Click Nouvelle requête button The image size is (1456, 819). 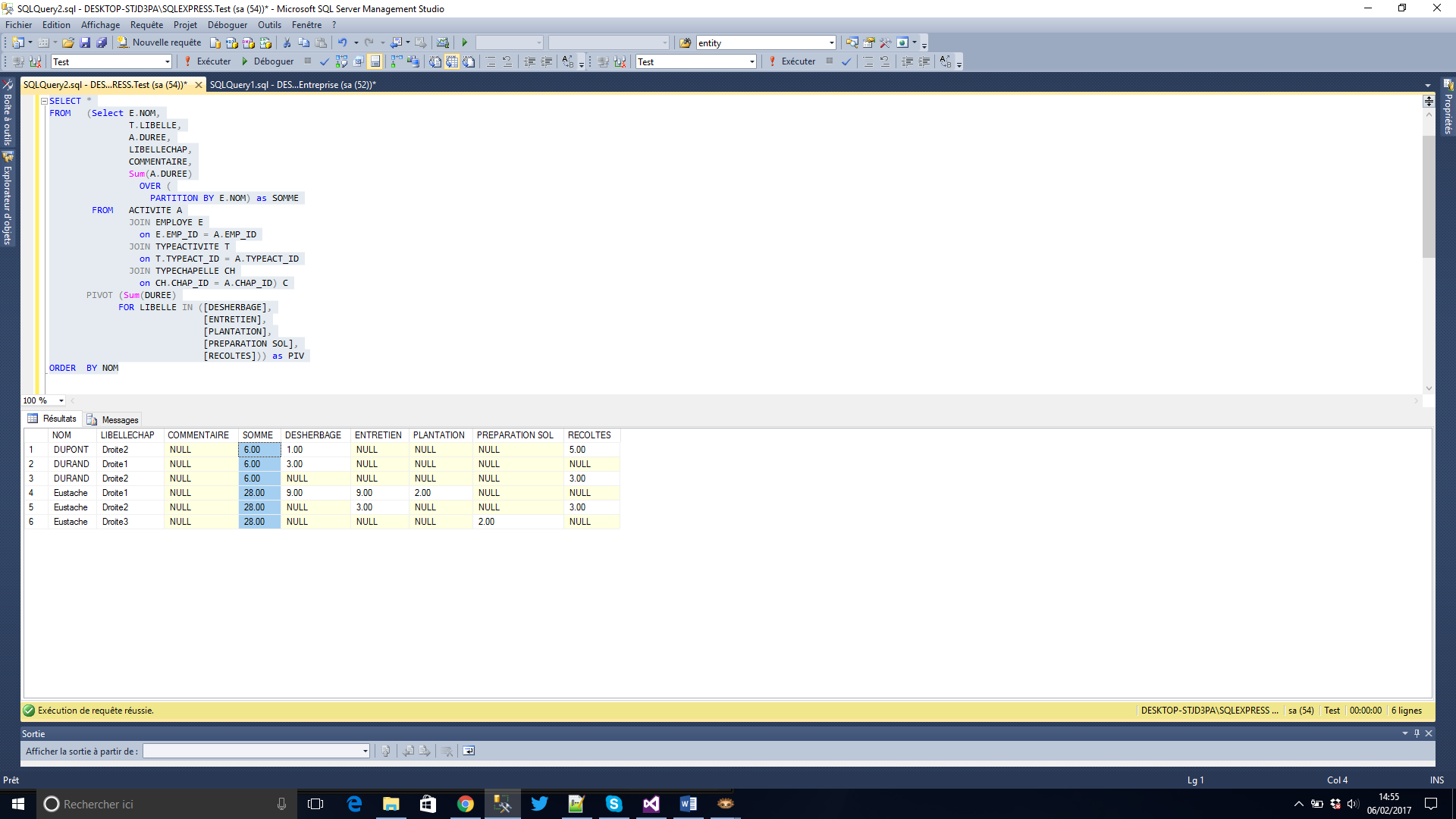point(159,43)
